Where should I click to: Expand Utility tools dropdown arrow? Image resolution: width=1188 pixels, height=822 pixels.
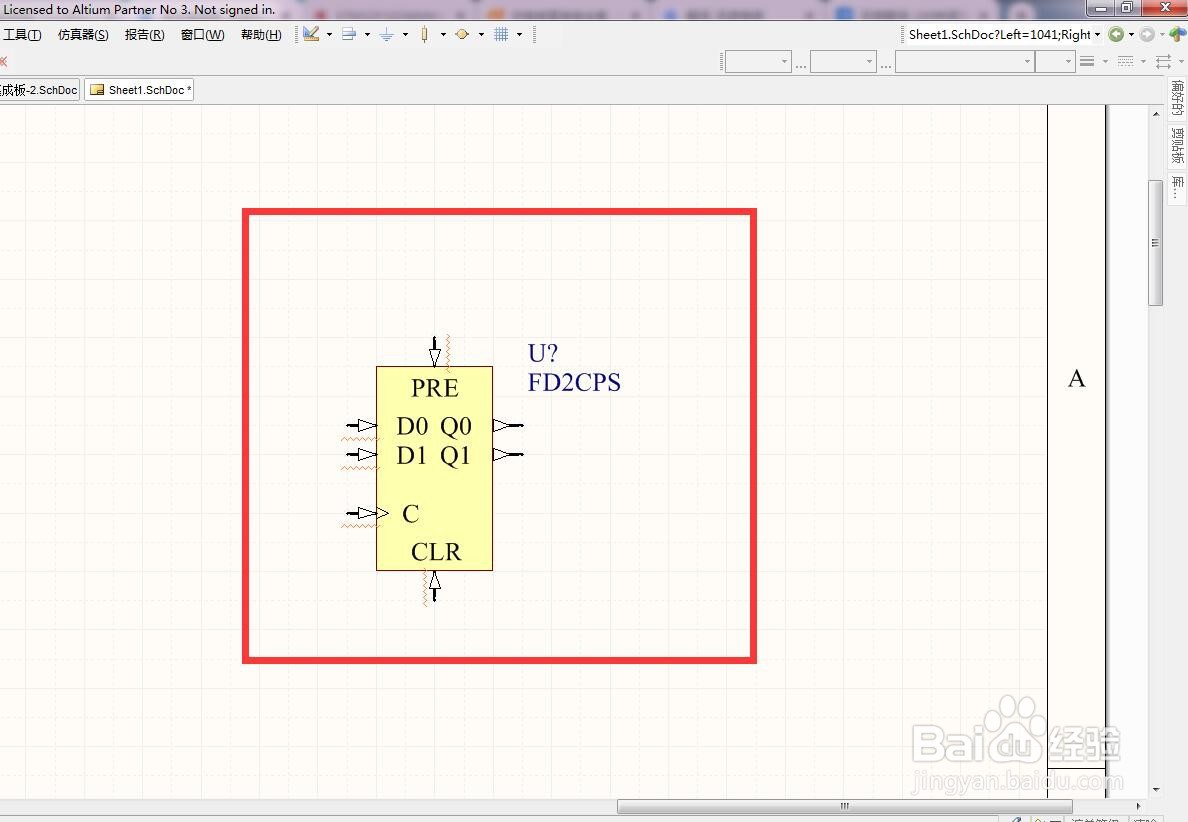pos(330,34)
